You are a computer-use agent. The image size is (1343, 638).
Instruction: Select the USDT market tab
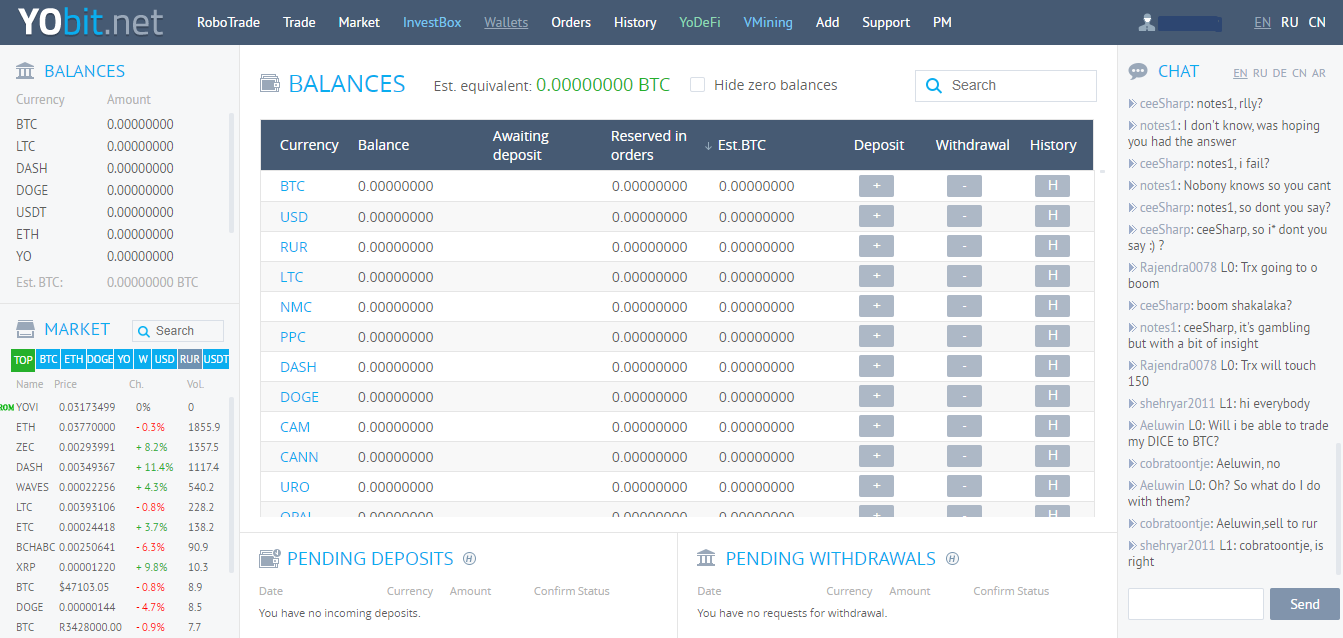216,360
